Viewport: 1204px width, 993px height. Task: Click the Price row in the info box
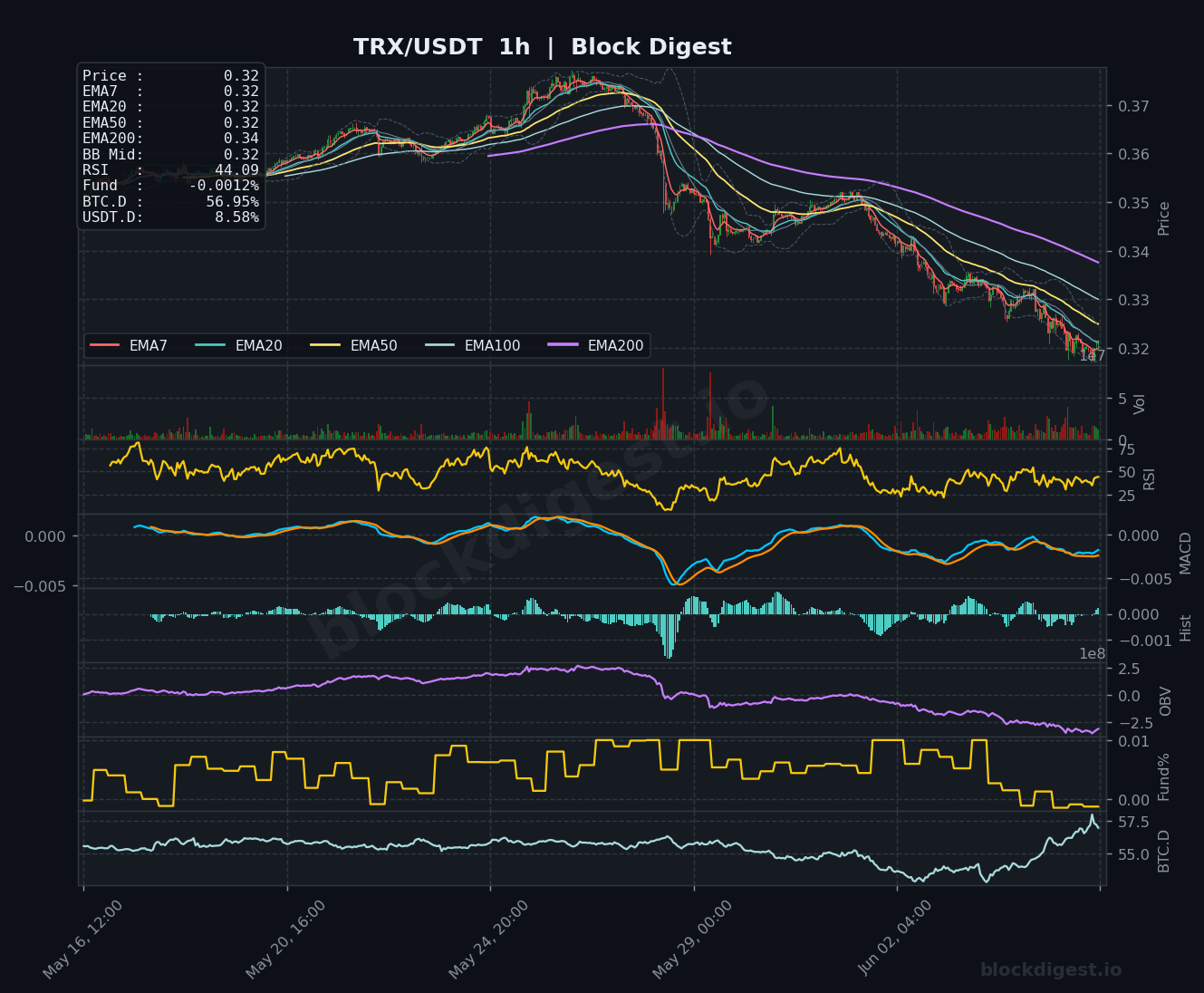170,76
